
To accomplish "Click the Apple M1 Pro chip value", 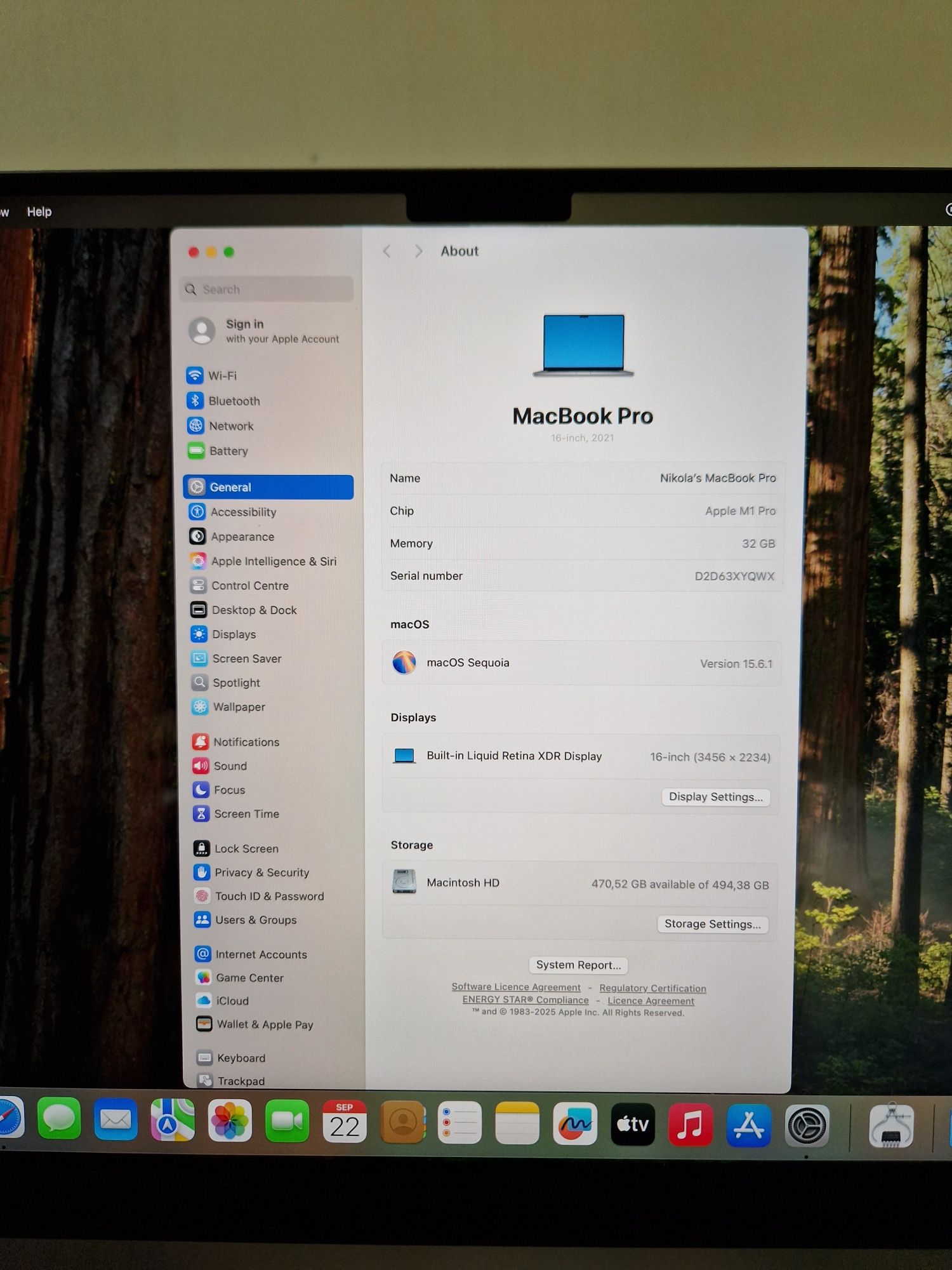I will pyautogui.click(x=740, y=511).
